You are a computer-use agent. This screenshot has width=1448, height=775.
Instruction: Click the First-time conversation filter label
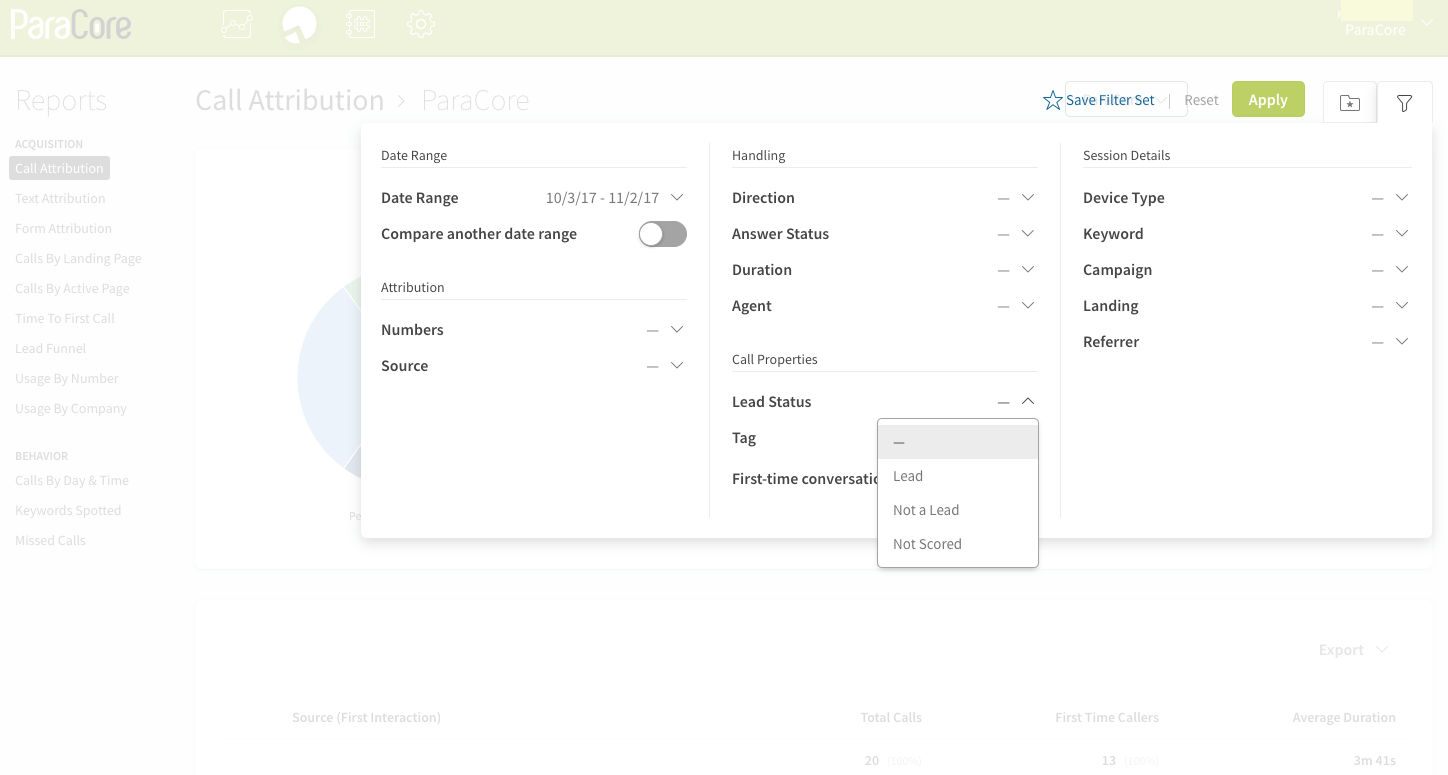[x=805, y=479]
